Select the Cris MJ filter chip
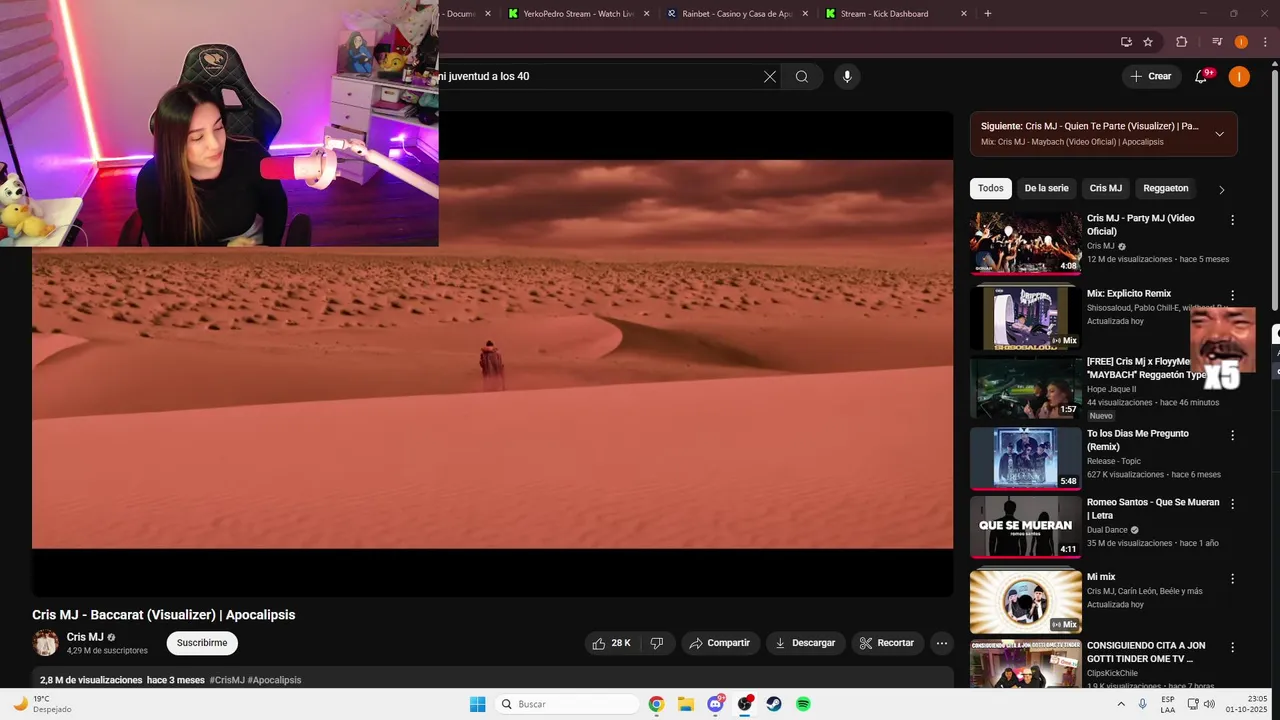 click(1105, 188)
